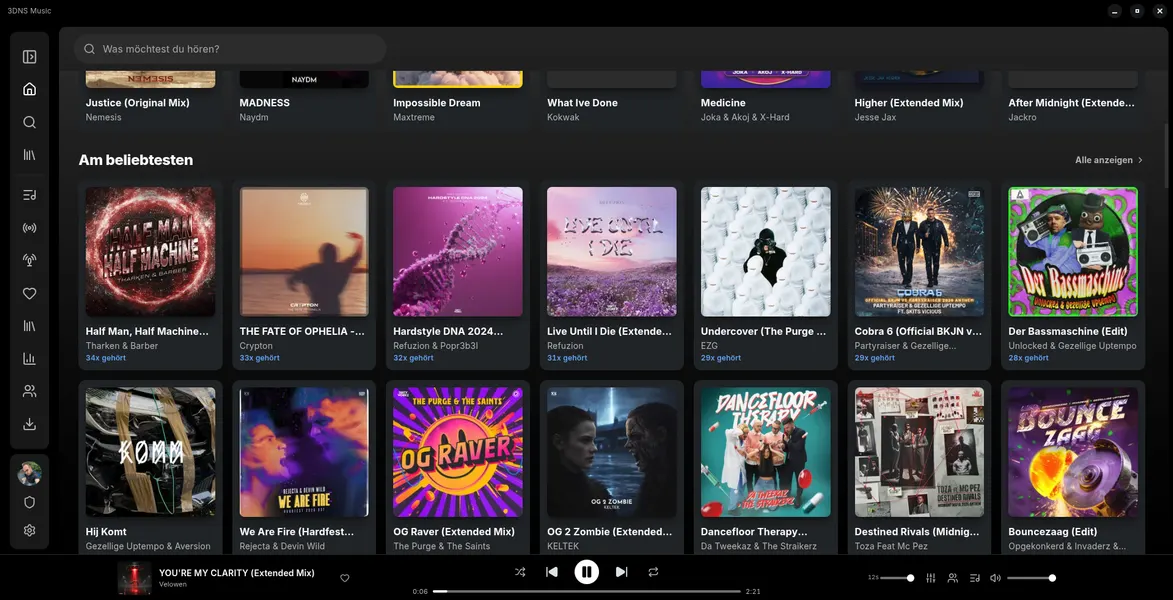Viewport: 1173px width, 600px height.
Task: Open artist 'EZG'
Action: [x=710, y=346]
